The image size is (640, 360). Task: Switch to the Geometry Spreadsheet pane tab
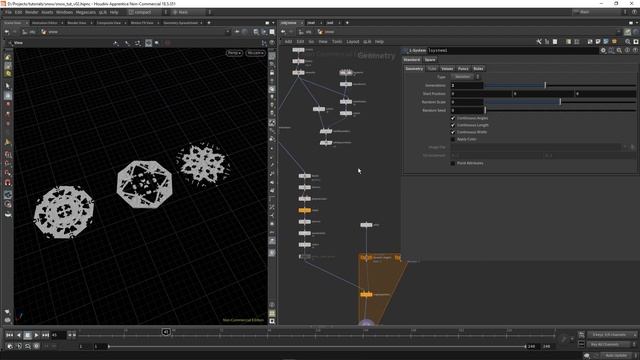click(180, 23)
